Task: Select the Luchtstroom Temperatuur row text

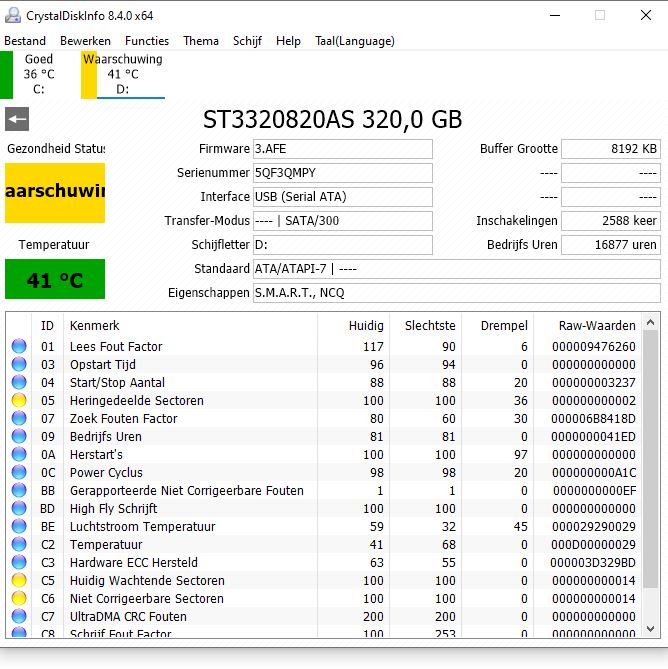Action: pos(142,526)
